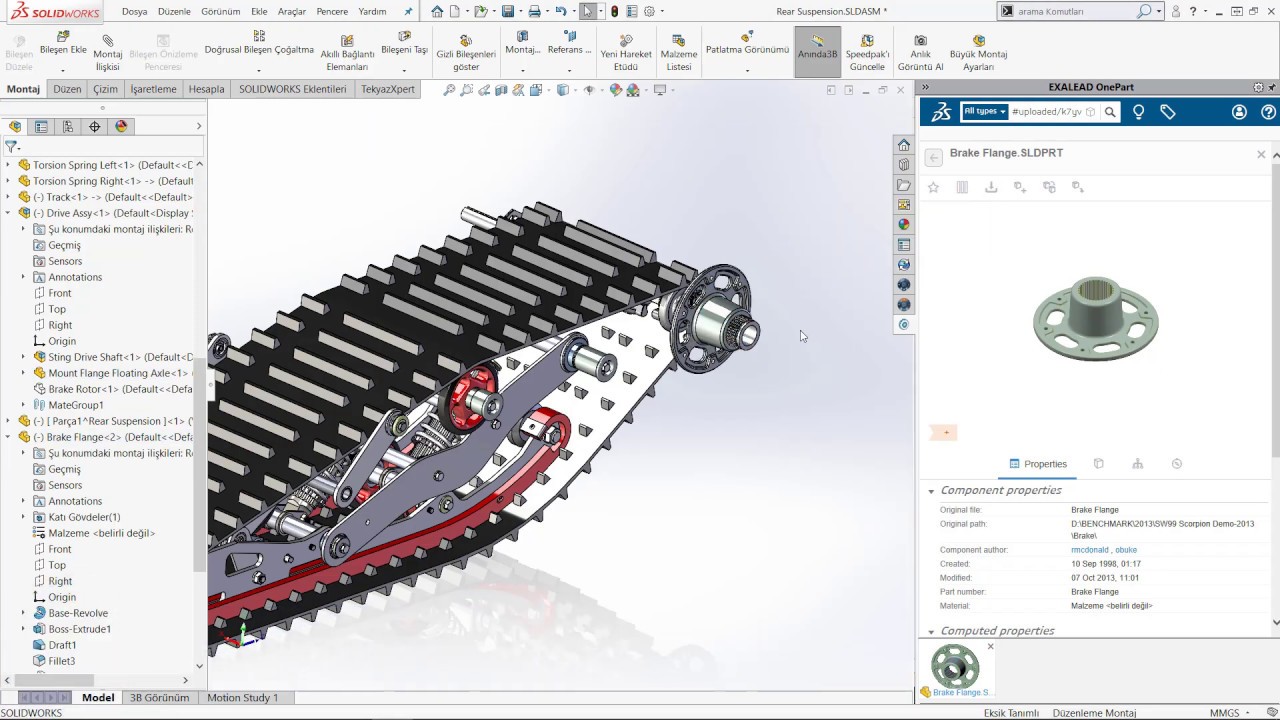Screen dimensions: 1280x720
Task: Open the Options gear icon in top toolbar
Action: click(x=650, y=12)
